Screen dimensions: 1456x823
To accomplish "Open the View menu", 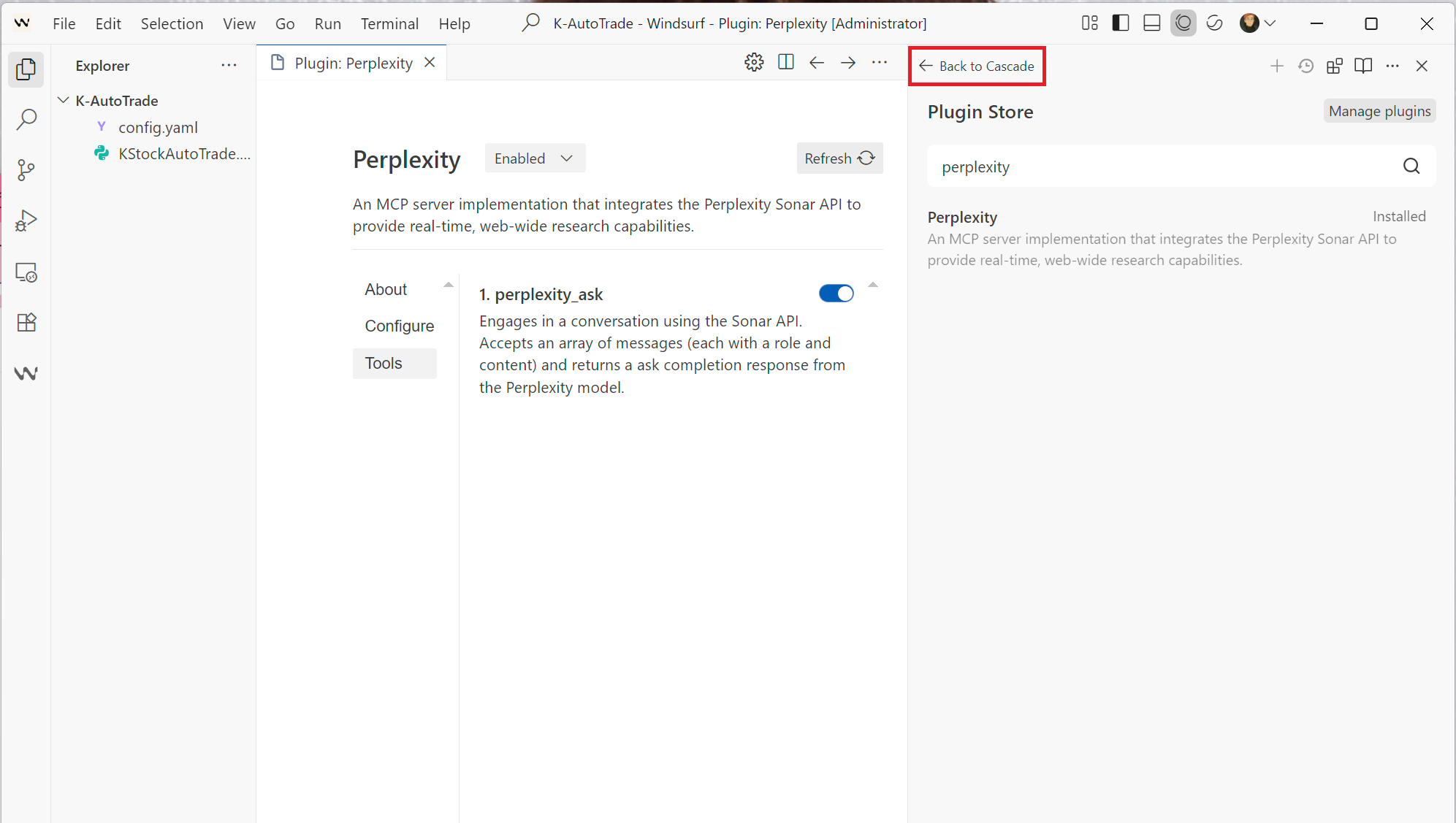I will 239,23.
